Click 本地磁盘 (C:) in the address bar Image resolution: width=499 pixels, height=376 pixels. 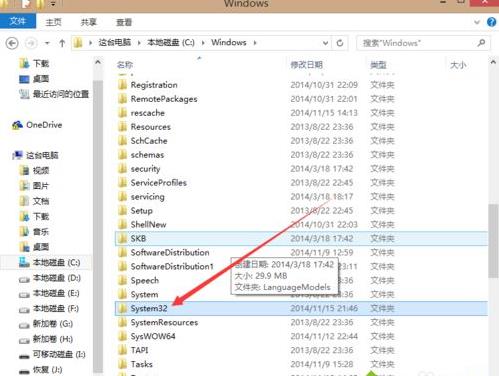coord(171,42)
